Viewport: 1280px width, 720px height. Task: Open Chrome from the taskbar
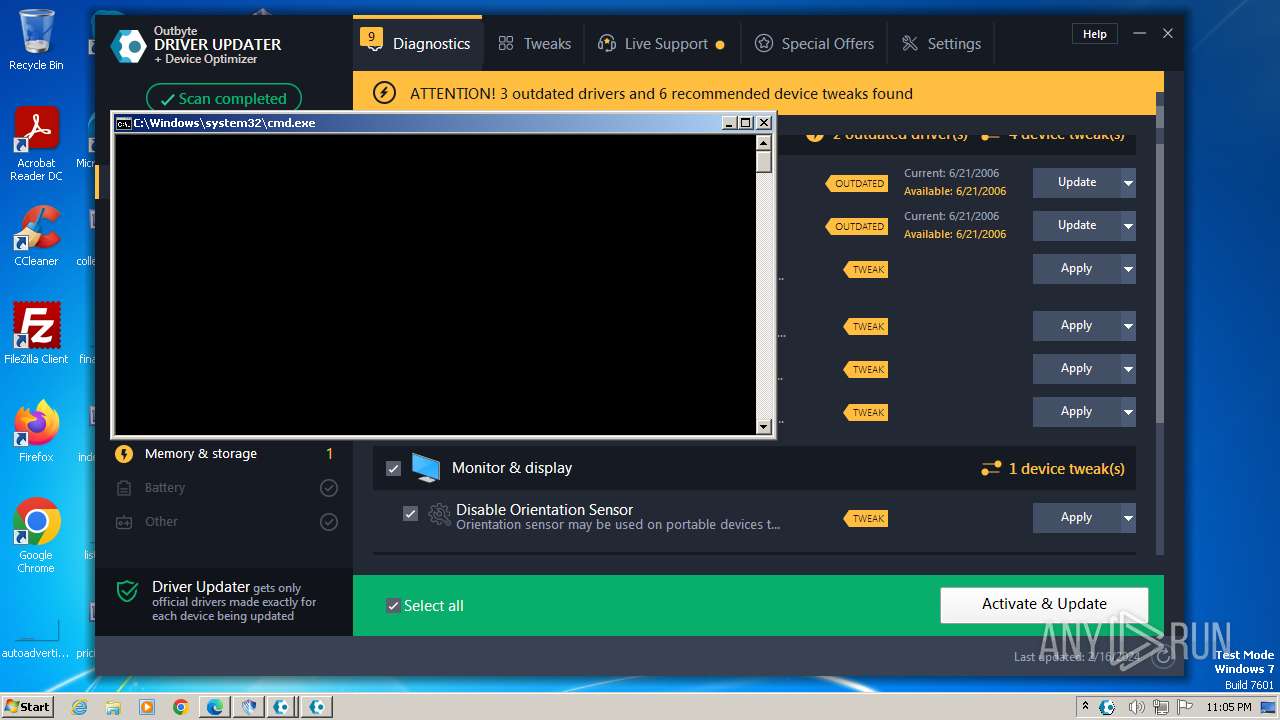point(180,707)
